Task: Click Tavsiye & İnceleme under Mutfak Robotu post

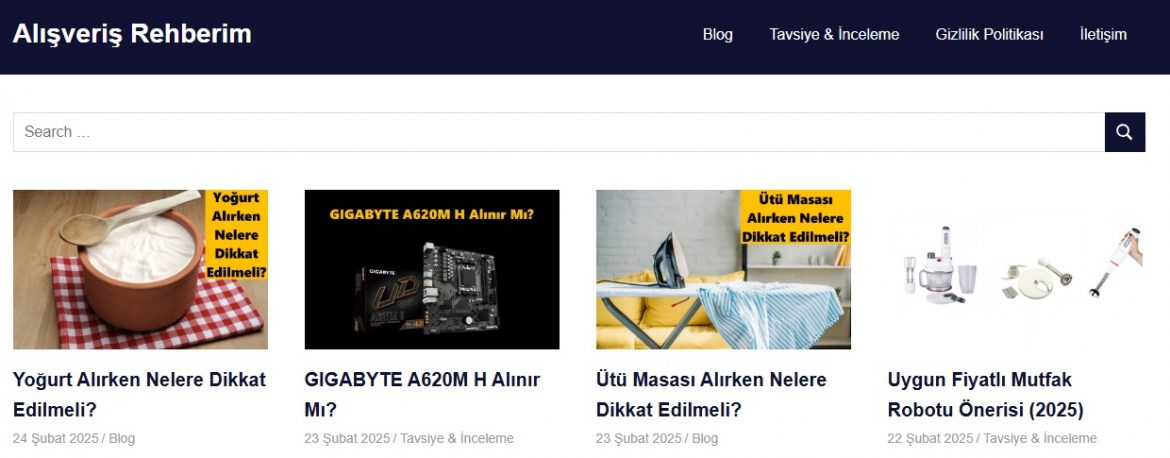Action: [1040, 439]
